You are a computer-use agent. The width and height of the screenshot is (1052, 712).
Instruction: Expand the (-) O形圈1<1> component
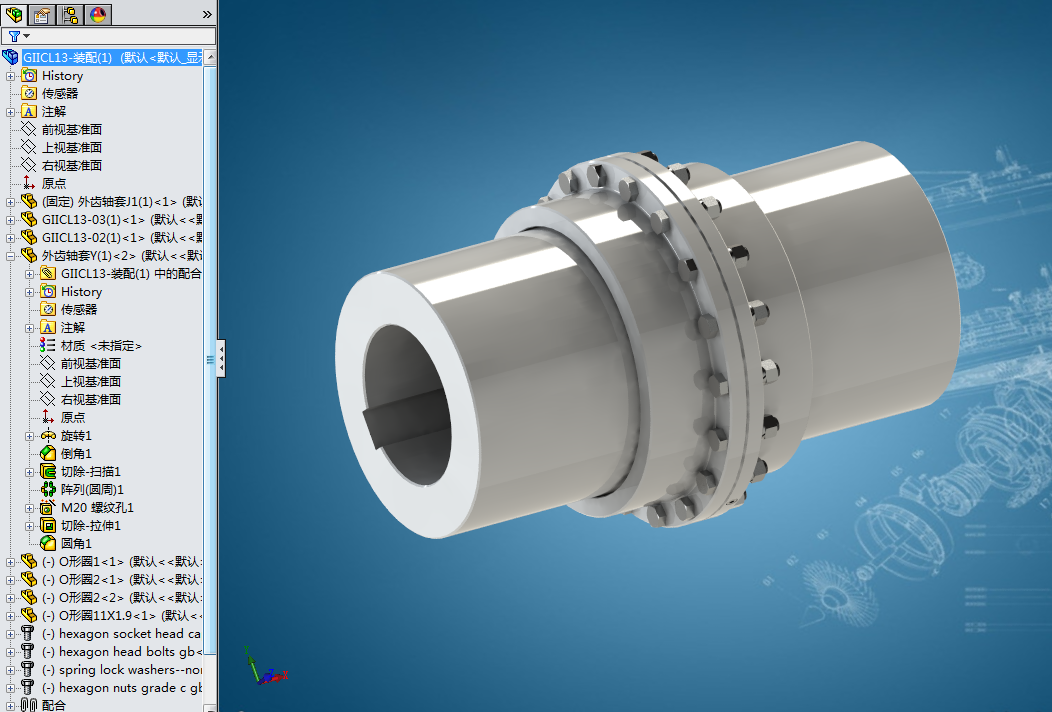tap(10, 562)
